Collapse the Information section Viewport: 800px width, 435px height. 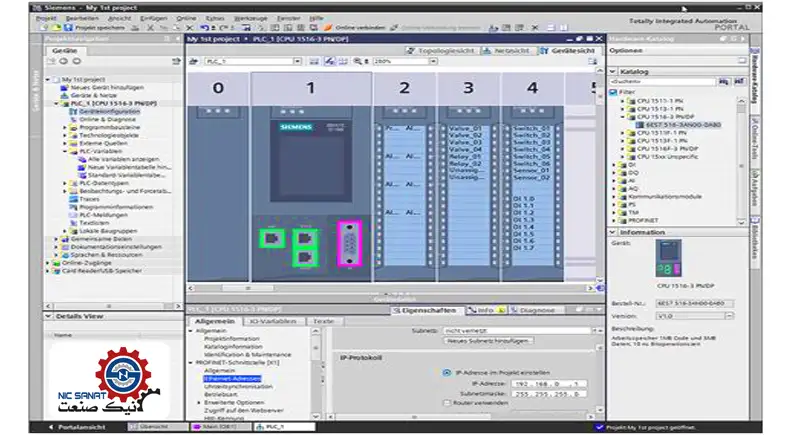613,232
